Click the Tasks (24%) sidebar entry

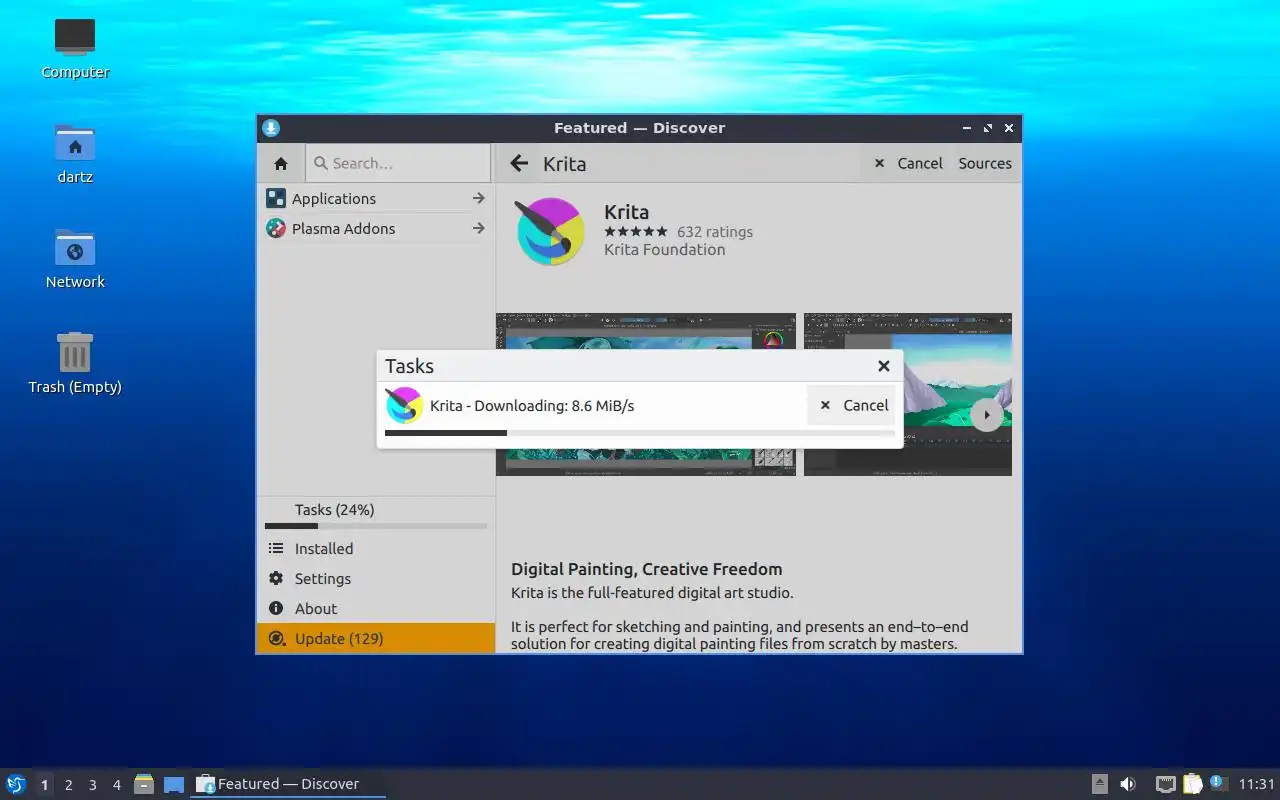tap(376, 509)
